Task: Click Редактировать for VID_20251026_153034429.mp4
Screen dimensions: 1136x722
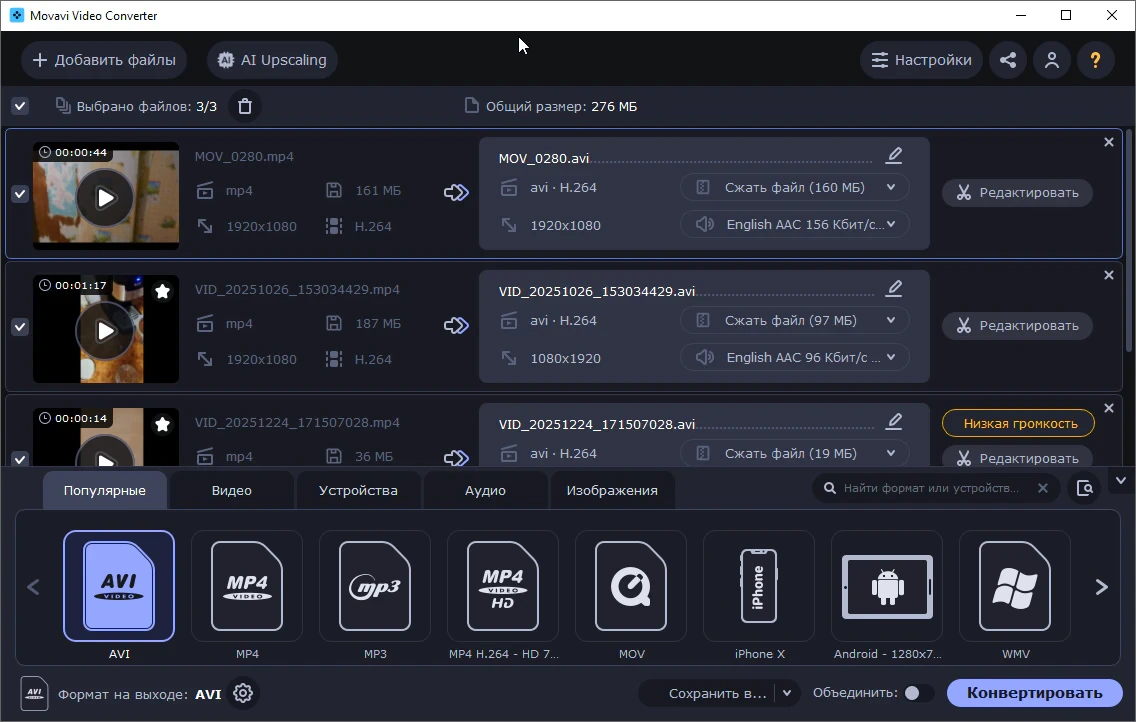Action: 1017,326
